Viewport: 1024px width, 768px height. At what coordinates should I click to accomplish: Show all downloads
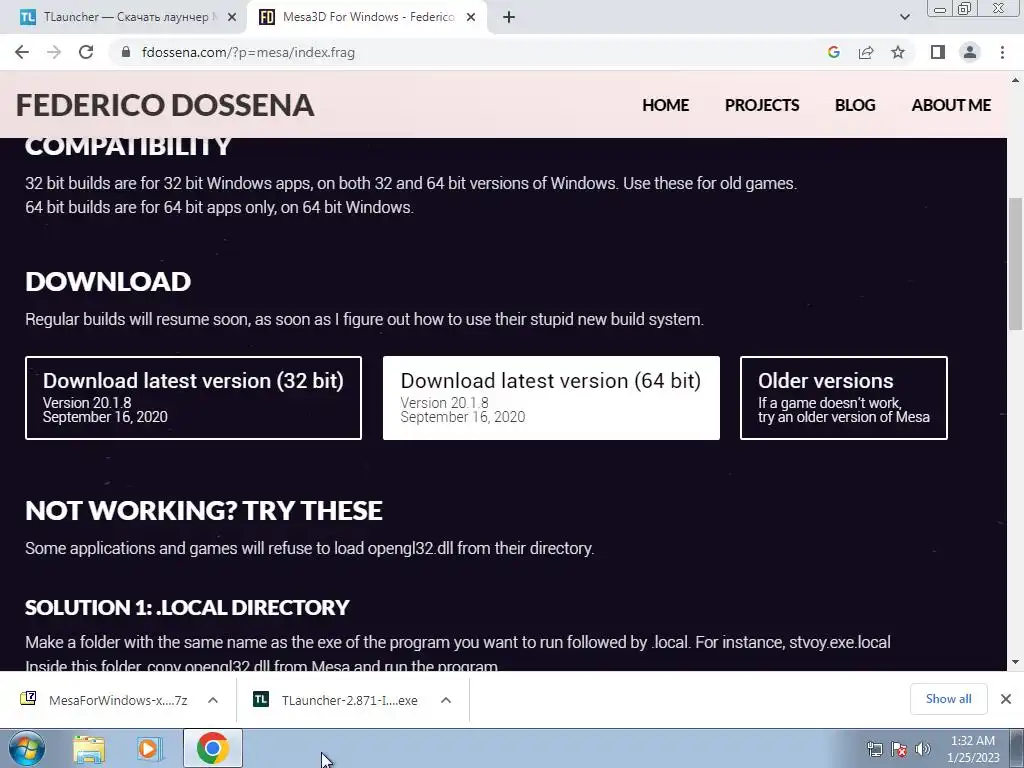948,699
